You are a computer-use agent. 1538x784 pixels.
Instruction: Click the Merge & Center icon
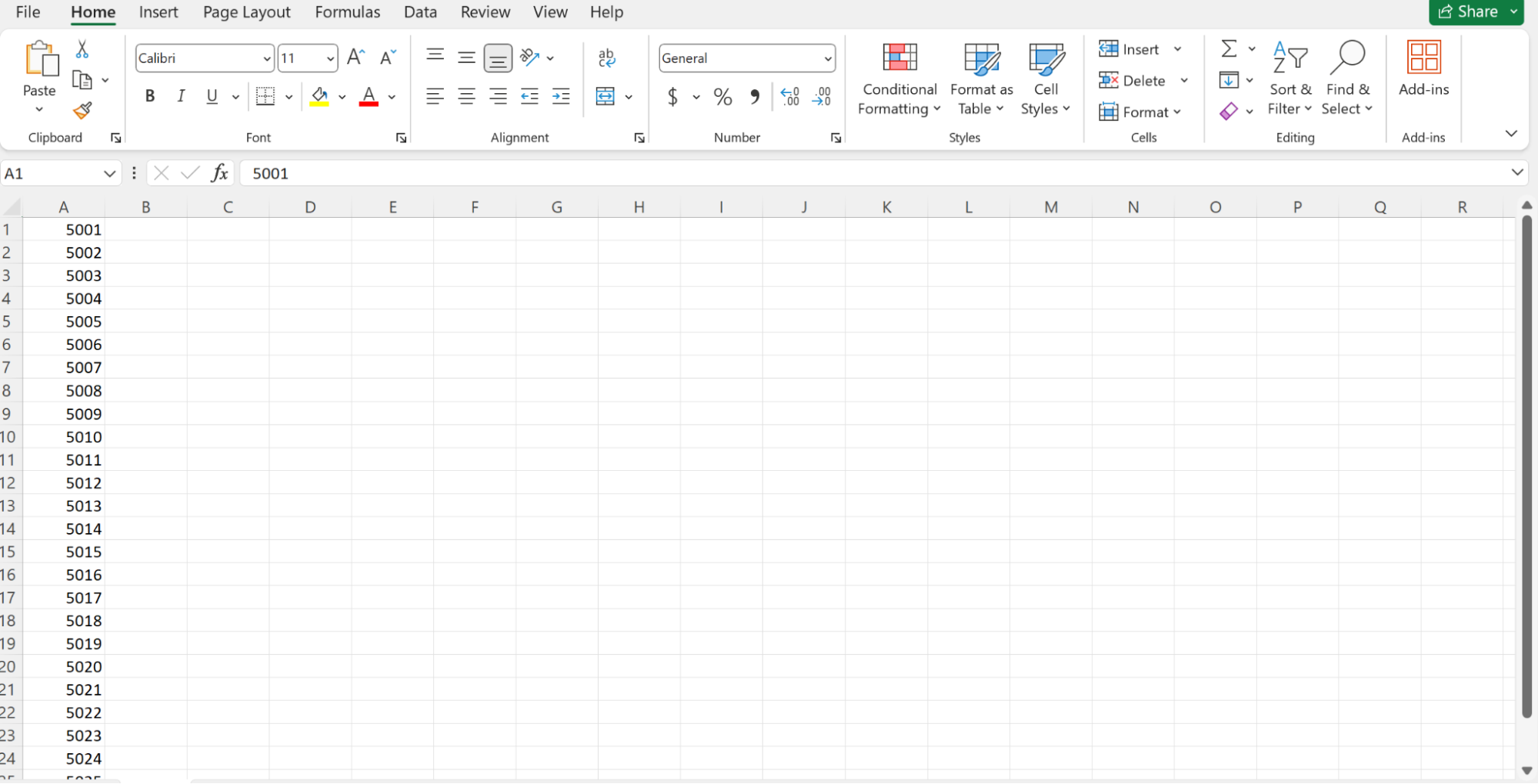tap(606, 96)
